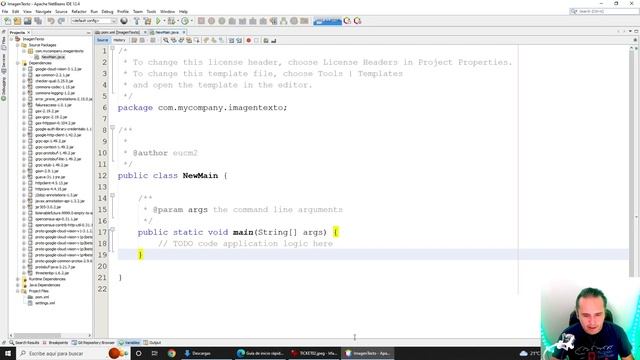The image size is (640, 360).
Task: Open the Files side tab
Action: (x=4, y=43)
